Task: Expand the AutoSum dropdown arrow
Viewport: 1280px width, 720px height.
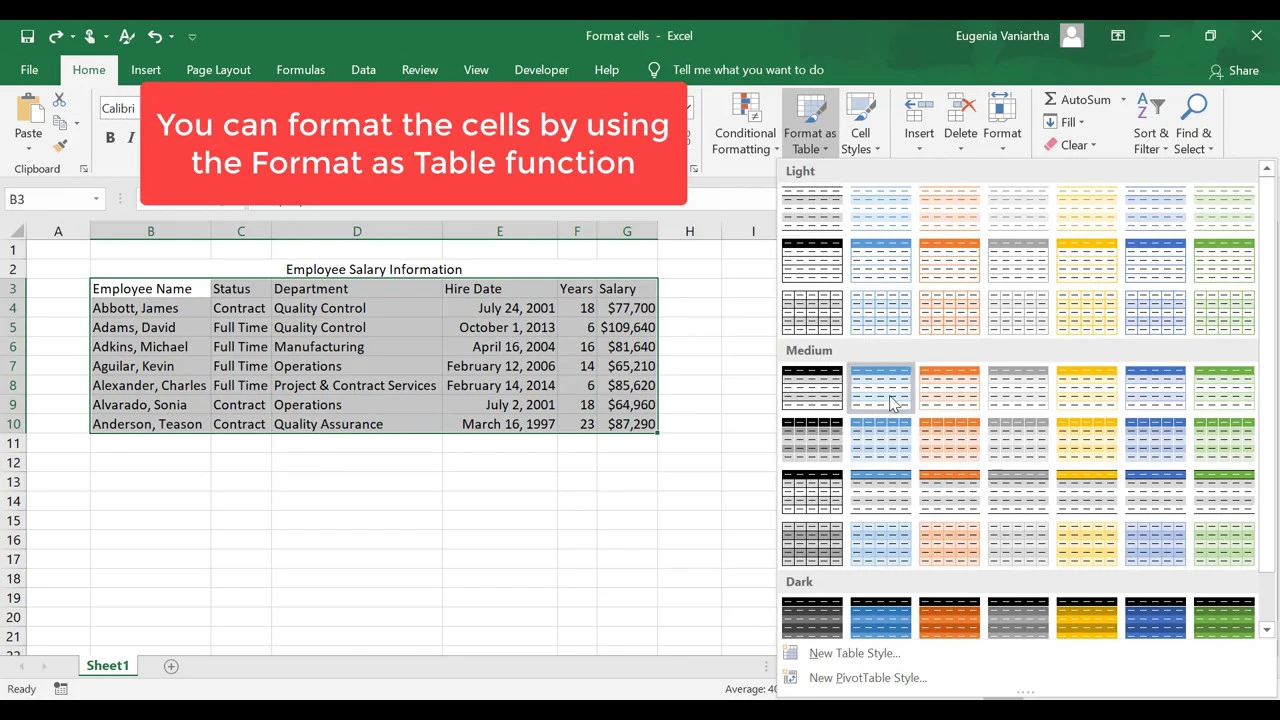Action: click(x=1123, y=99)
